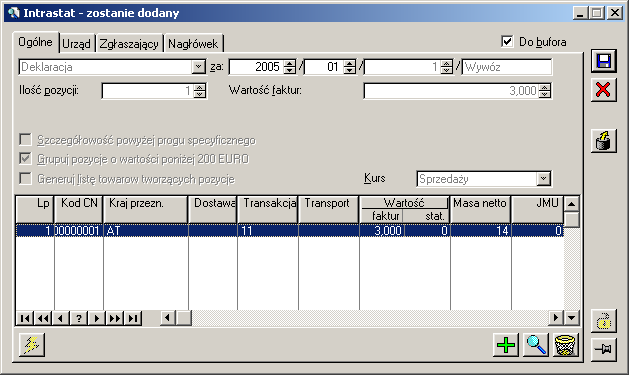Select the transaction cell showing 11
This screenshot has width=629, height=375.
point(268,231)
